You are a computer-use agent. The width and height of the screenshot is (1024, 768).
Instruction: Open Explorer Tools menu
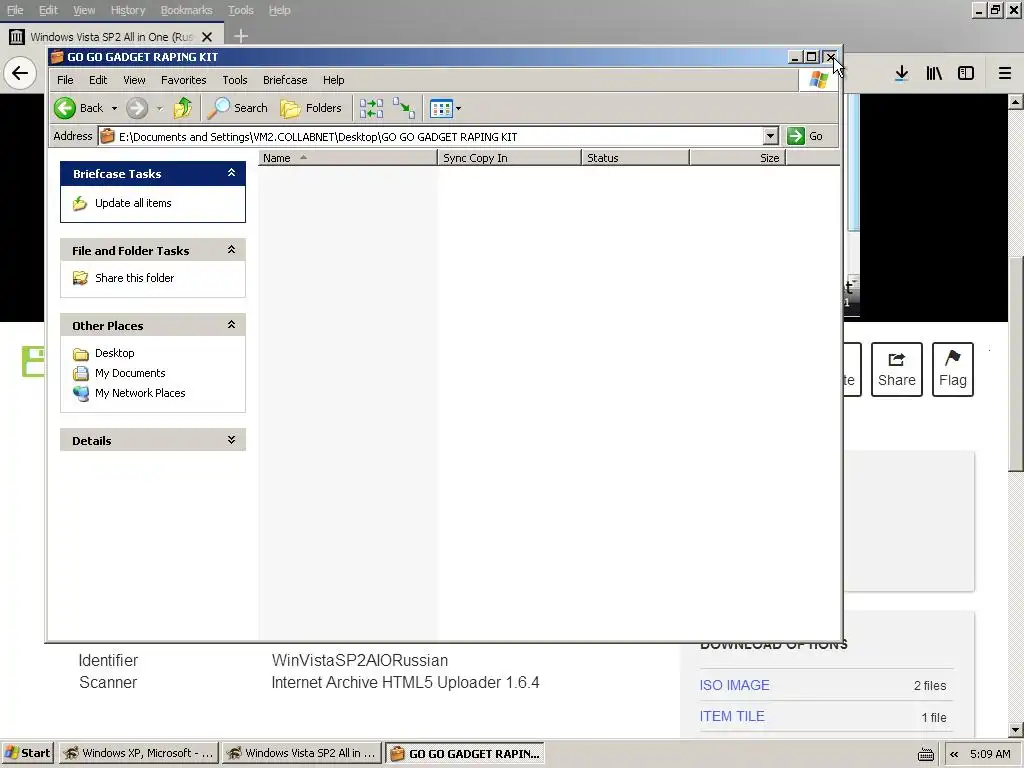234,80
